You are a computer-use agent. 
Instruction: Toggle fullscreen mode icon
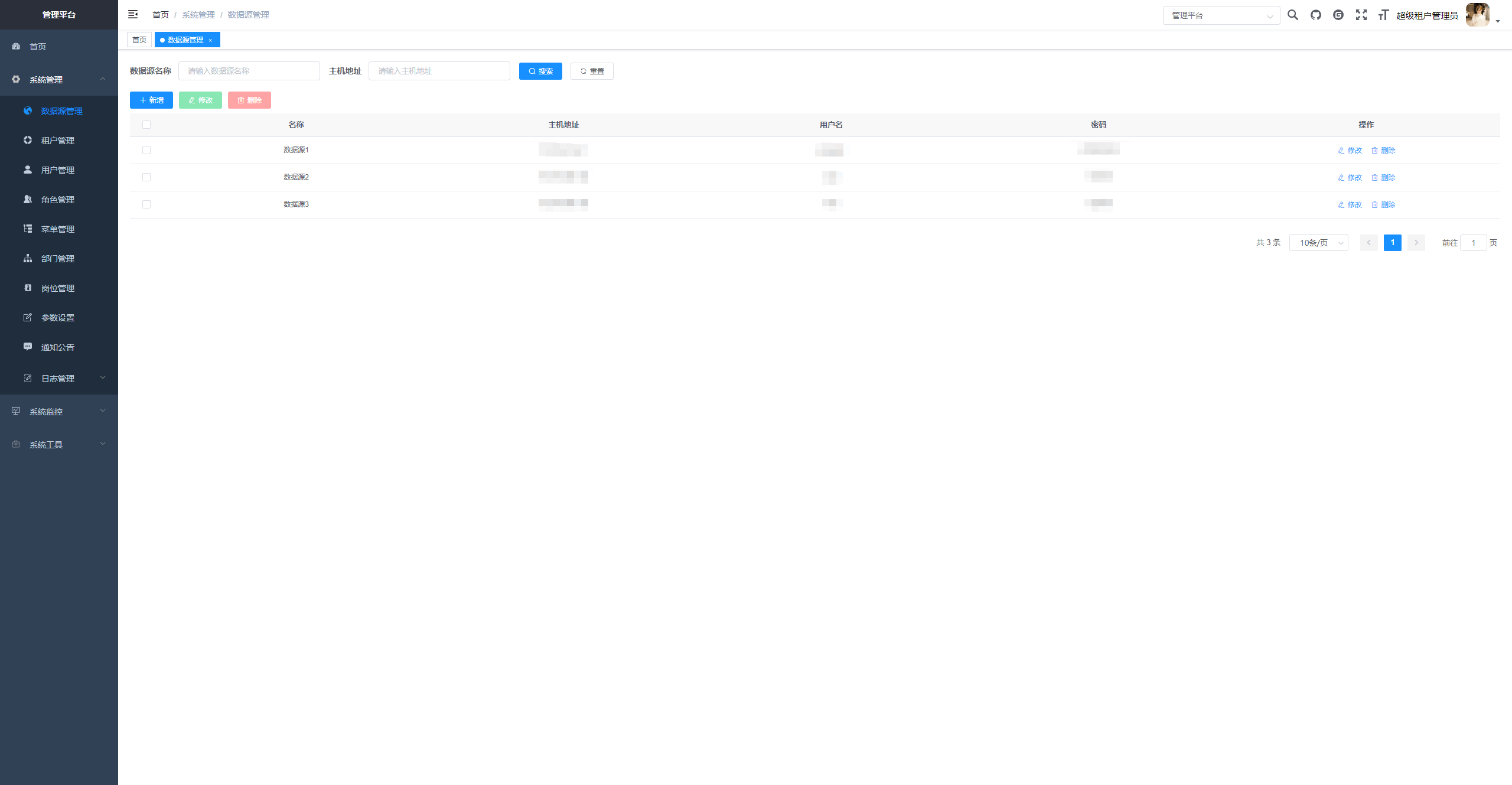1361,15
